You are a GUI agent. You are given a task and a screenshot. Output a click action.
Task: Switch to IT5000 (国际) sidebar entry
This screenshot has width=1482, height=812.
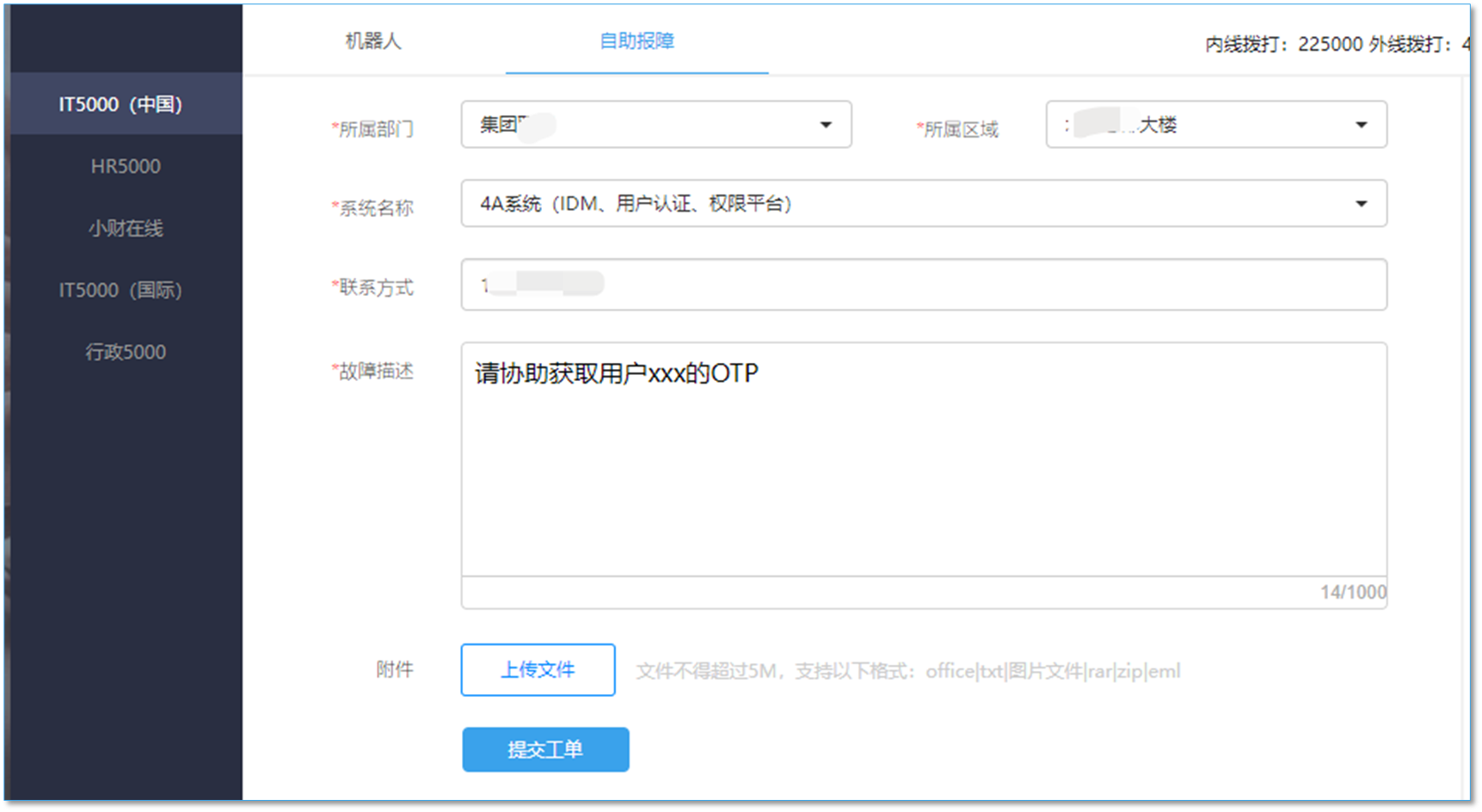click(x=120, y=290)
